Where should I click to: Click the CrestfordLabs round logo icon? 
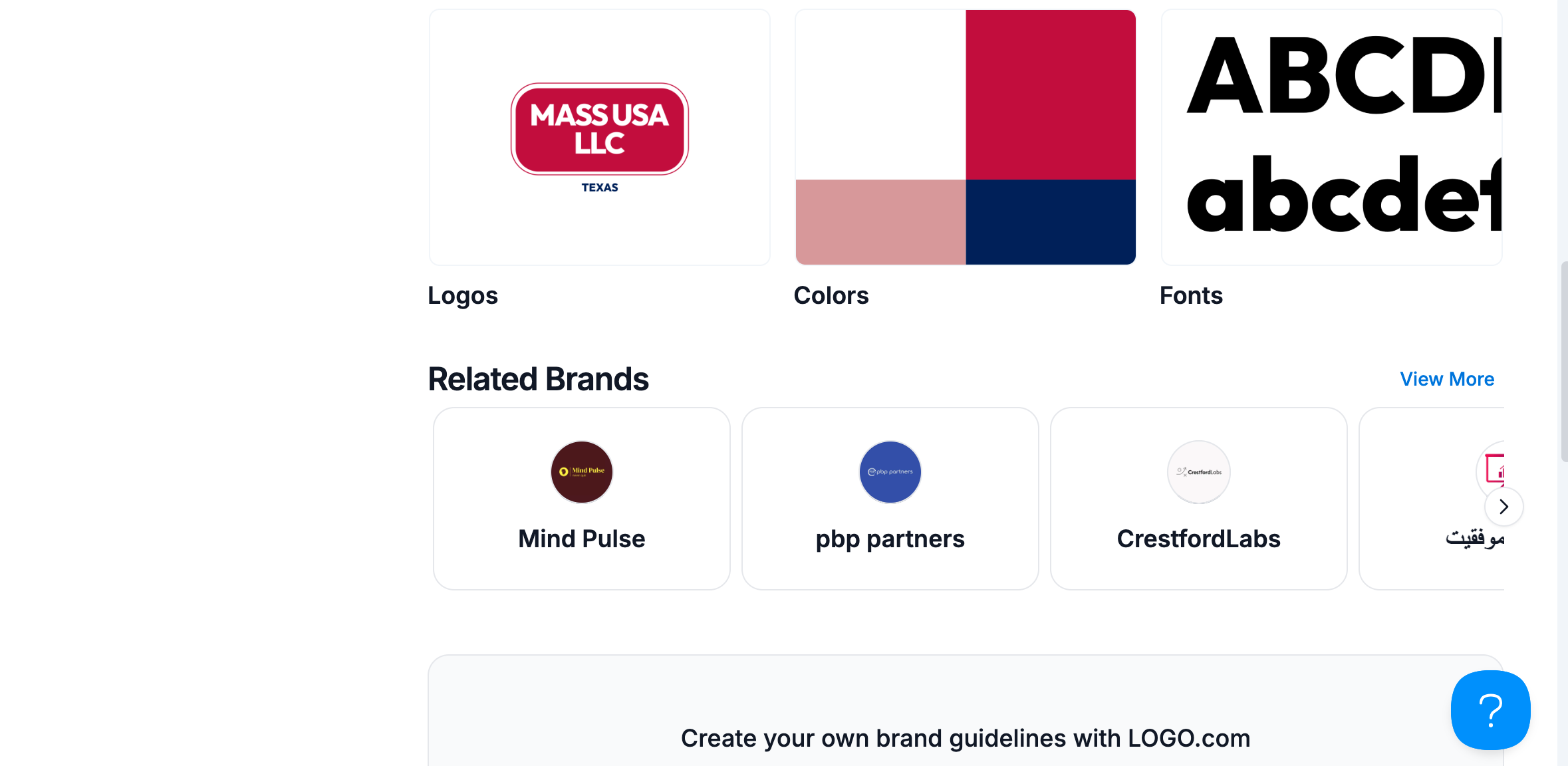tap(1198, 472)
